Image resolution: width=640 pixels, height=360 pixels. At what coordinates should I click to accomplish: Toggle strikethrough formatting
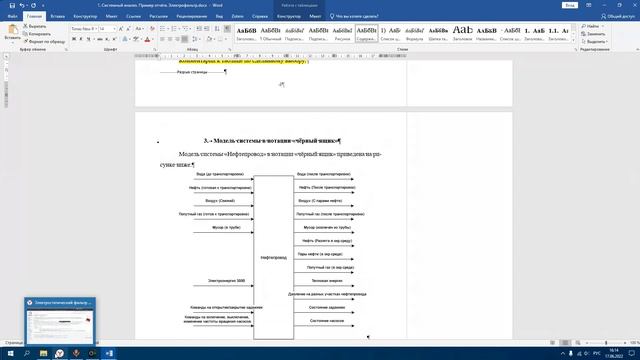point(100,39)
